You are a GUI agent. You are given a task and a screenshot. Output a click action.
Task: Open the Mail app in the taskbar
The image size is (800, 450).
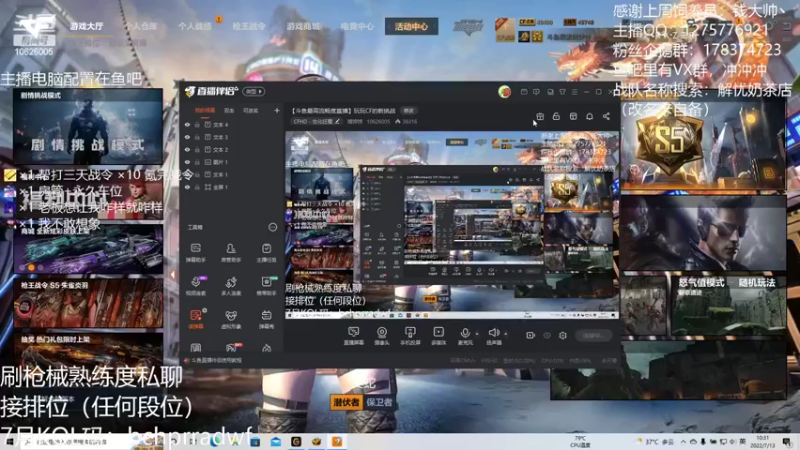tap(276, 442)
